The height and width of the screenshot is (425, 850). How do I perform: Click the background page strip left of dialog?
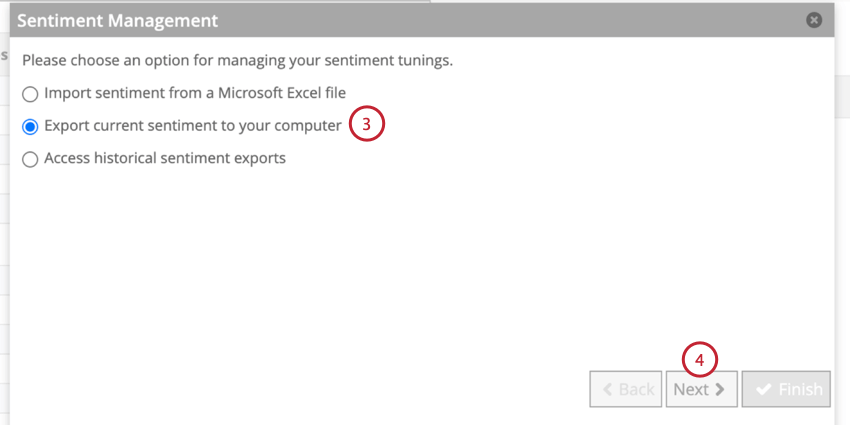(x=4, y=228)
